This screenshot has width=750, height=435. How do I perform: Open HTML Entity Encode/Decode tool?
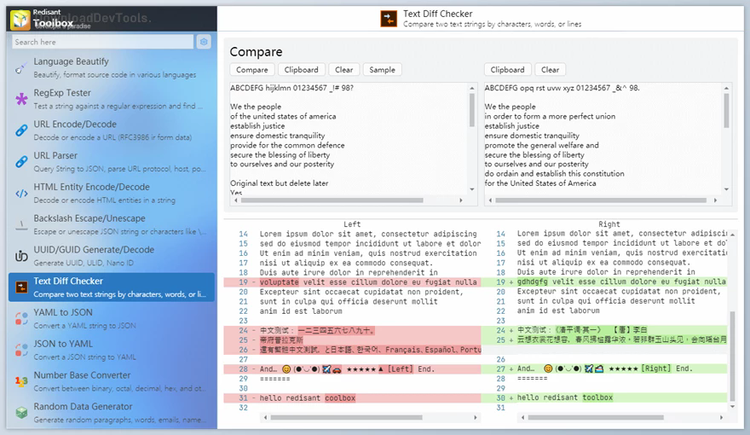point(111,193)
